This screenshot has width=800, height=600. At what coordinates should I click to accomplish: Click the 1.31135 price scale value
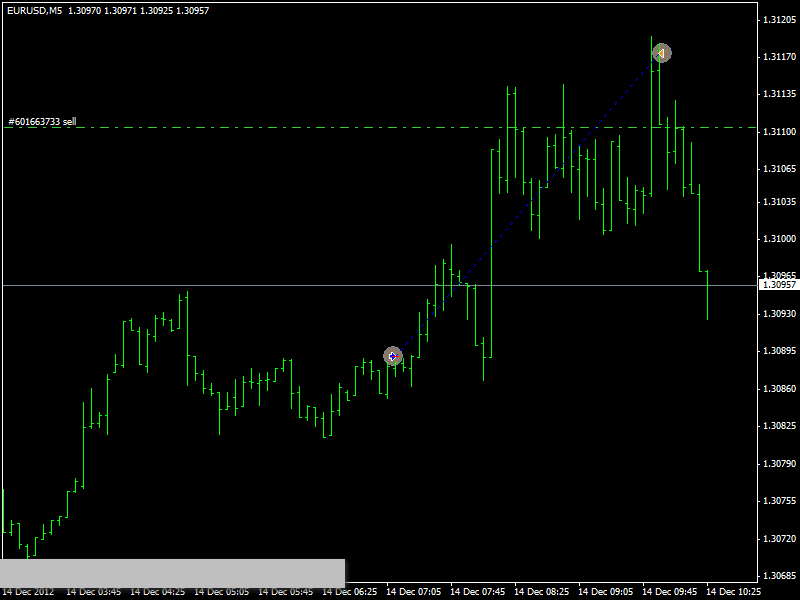pyautogui.click(x=779, y=94)
